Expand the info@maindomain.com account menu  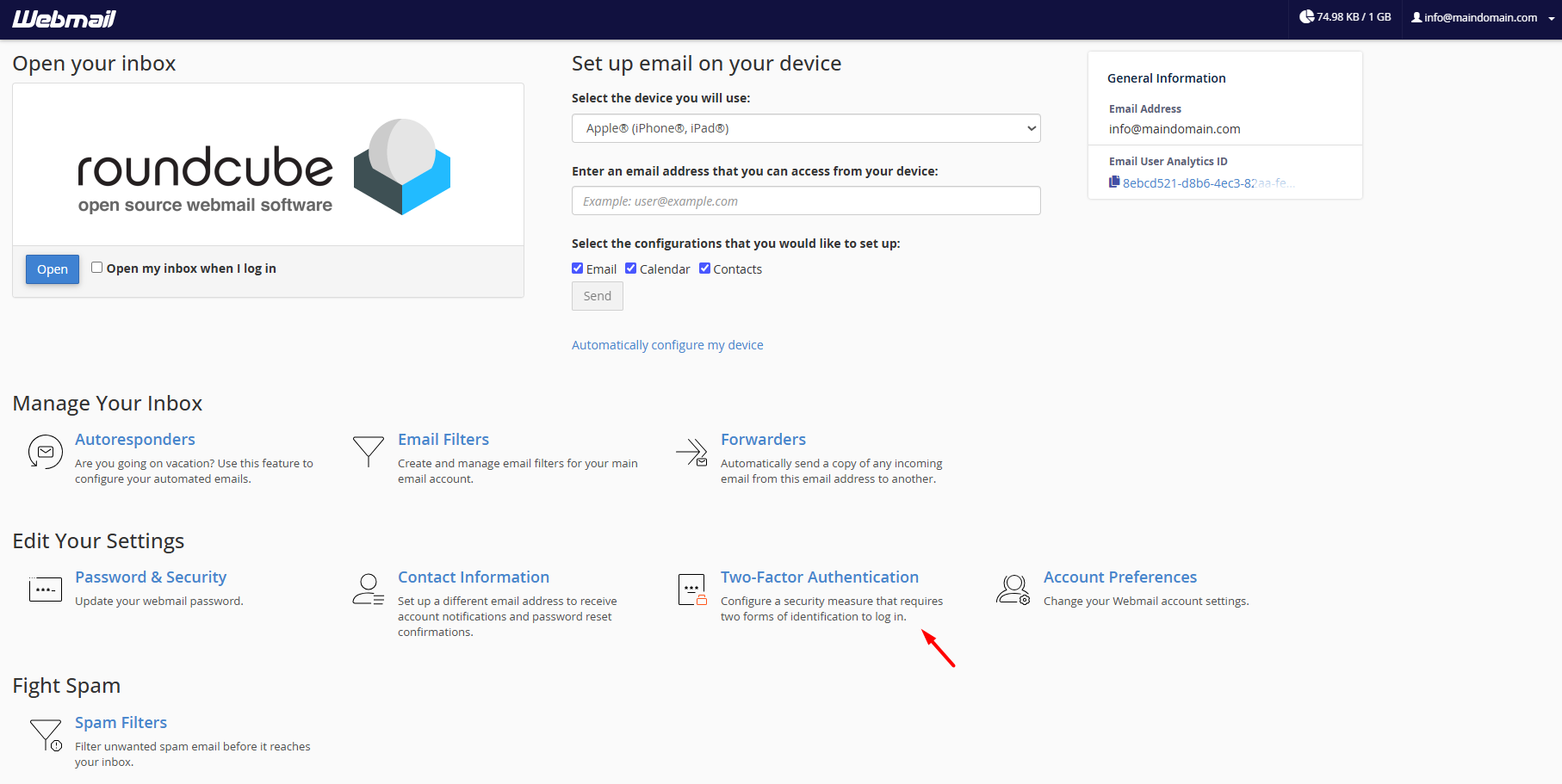pyautogui.click(x=1482, y=17)
